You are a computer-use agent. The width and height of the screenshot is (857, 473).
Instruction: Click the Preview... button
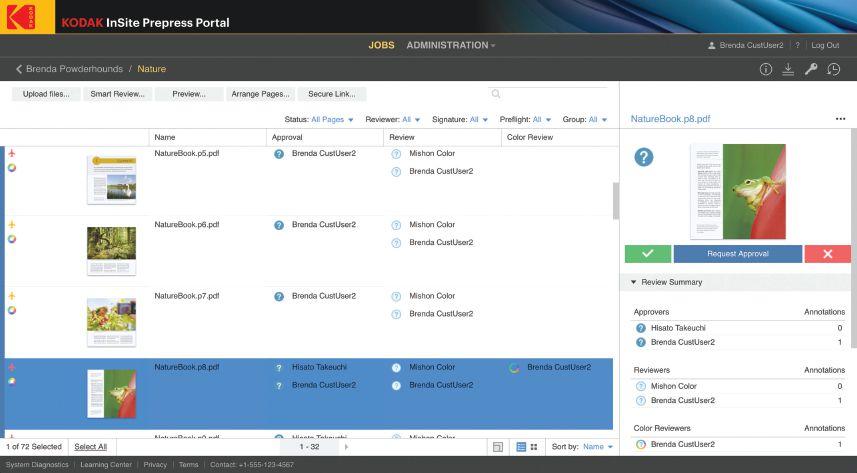189,94
